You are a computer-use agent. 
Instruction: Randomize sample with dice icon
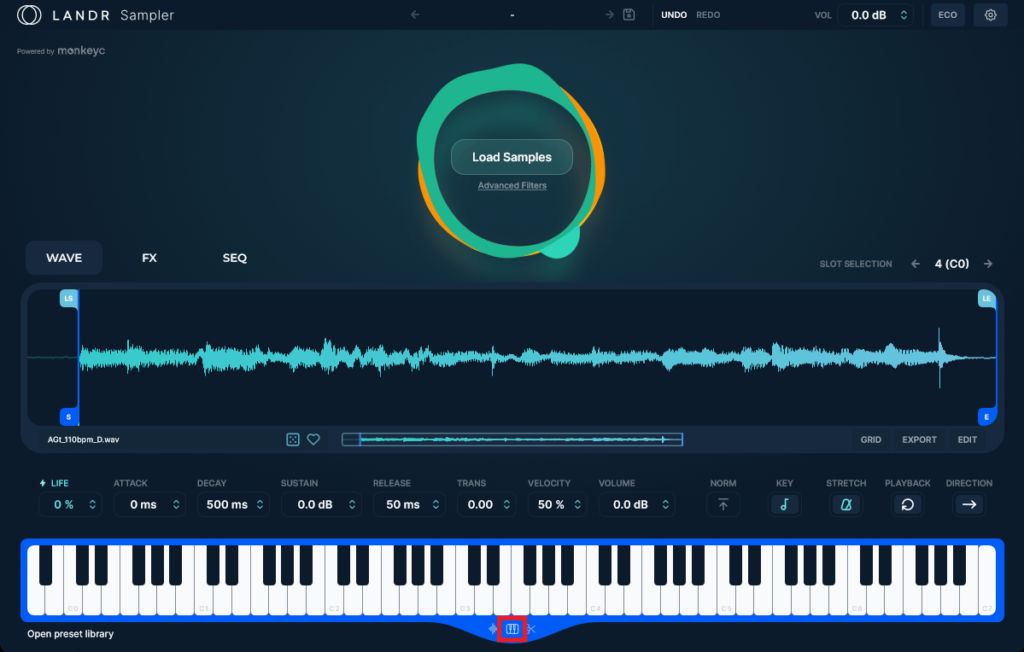click(x=293, y=440)
